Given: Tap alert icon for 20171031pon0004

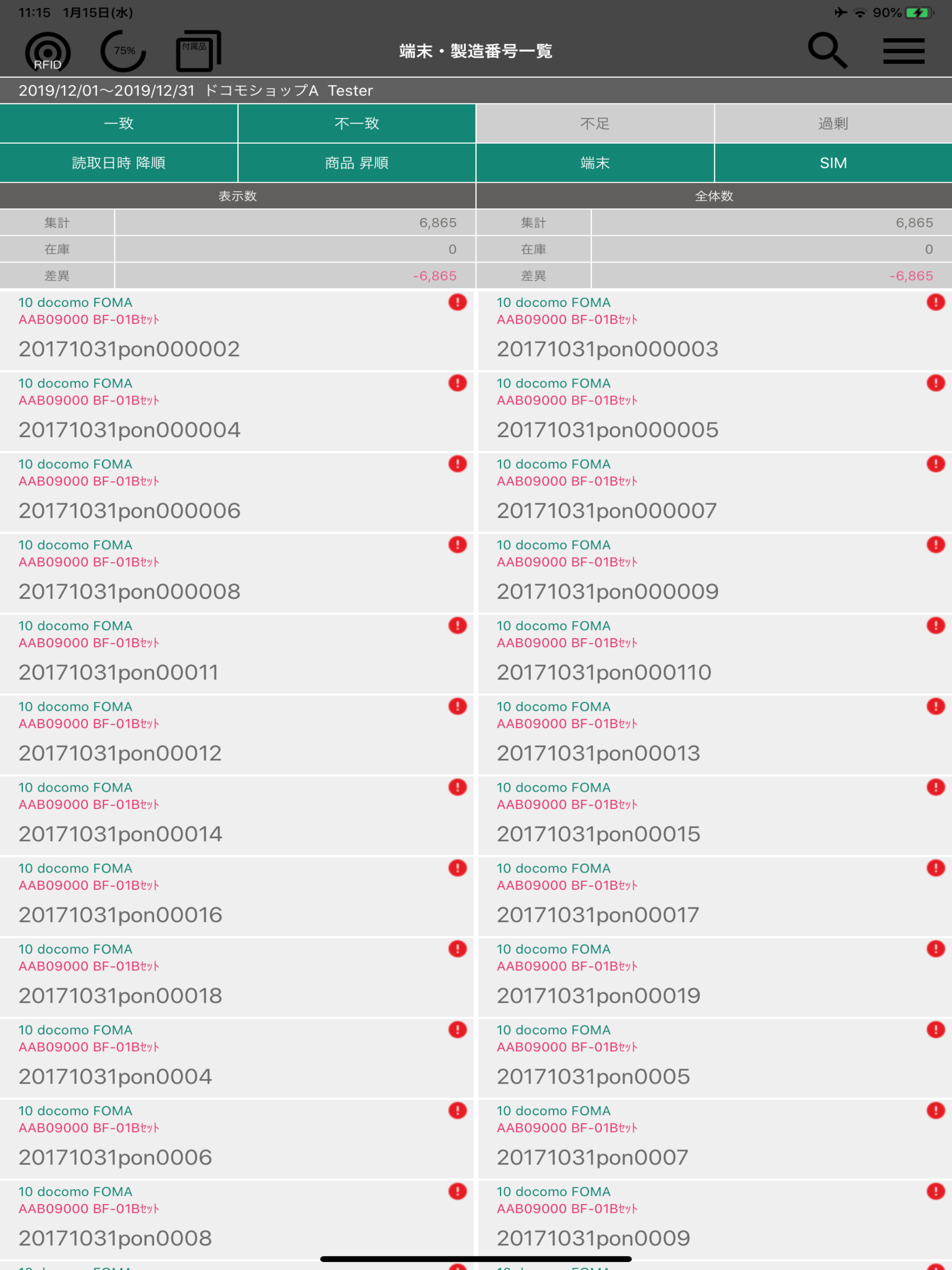Looking at the screenshot, I should click(457, 1031).
